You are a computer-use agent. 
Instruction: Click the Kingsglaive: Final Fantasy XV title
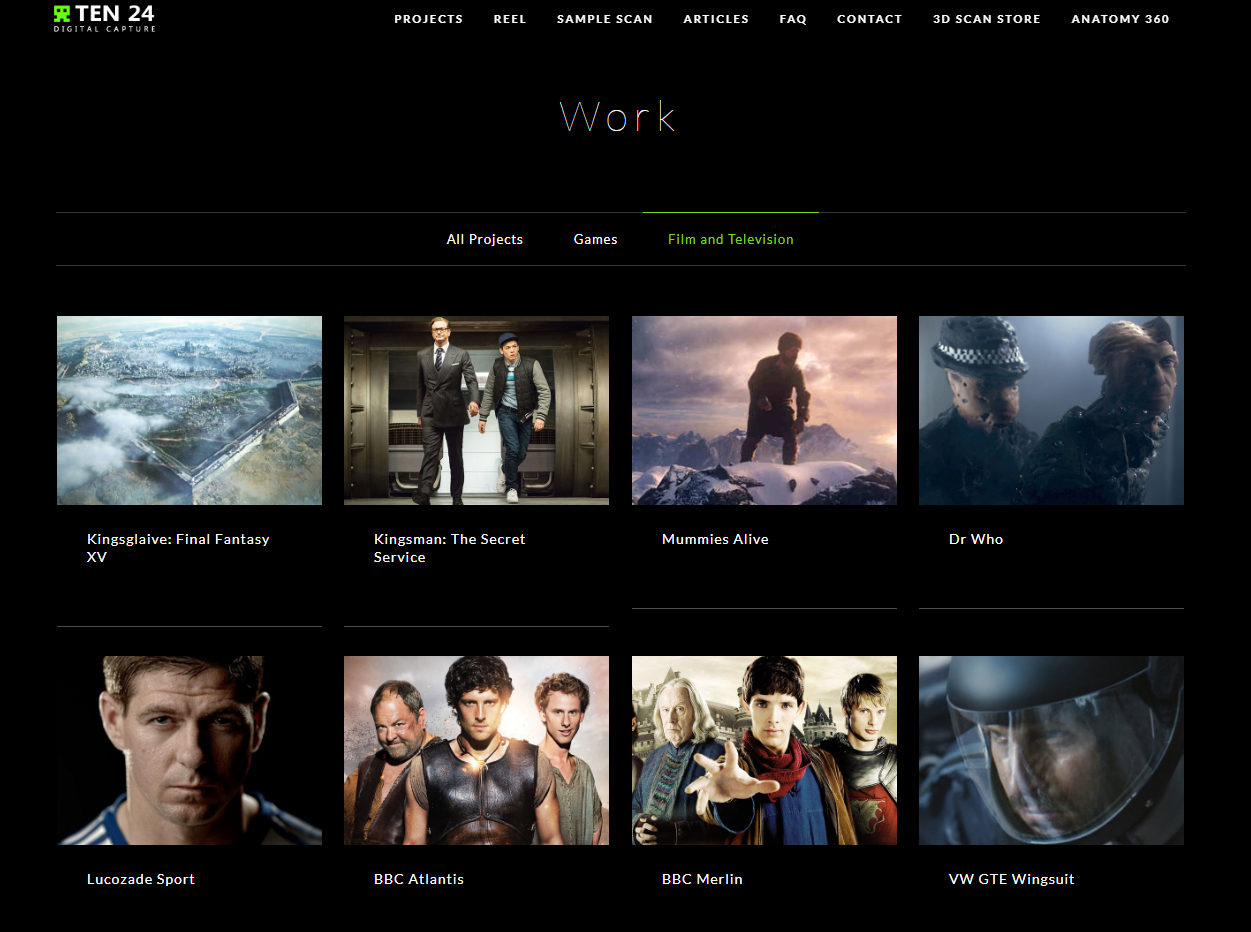pyautogui.click(x=178, y=548)
